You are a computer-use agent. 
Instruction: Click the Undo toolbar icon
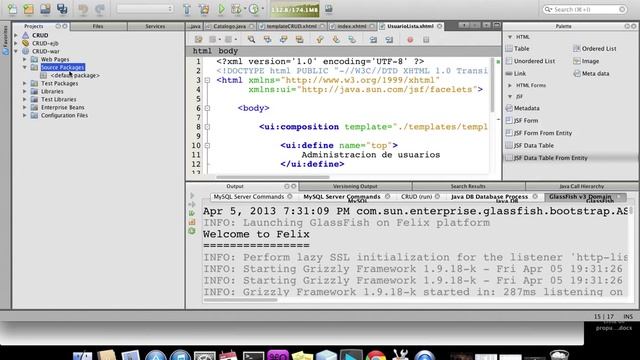[x=83, y=9]
